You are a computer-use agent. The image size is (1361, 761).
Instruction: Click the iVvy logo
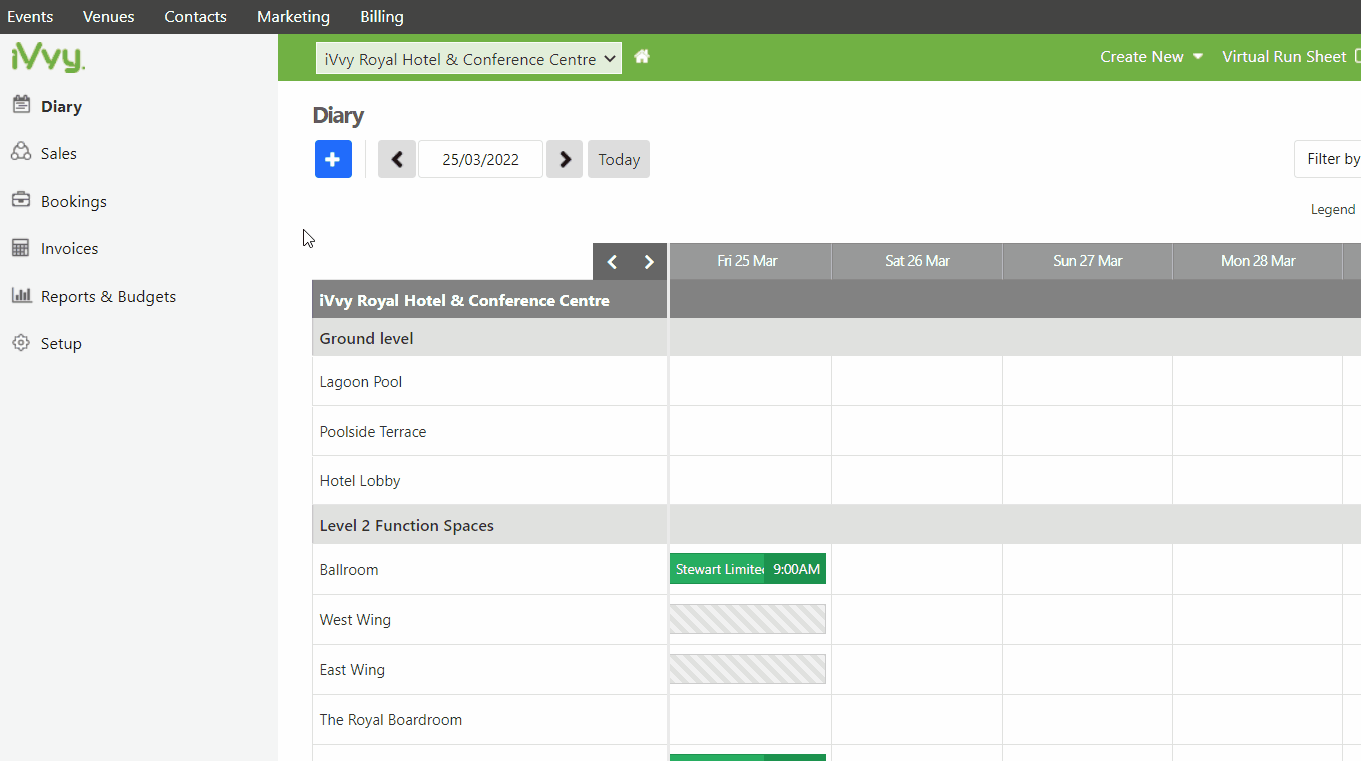(x=48, y=58)
